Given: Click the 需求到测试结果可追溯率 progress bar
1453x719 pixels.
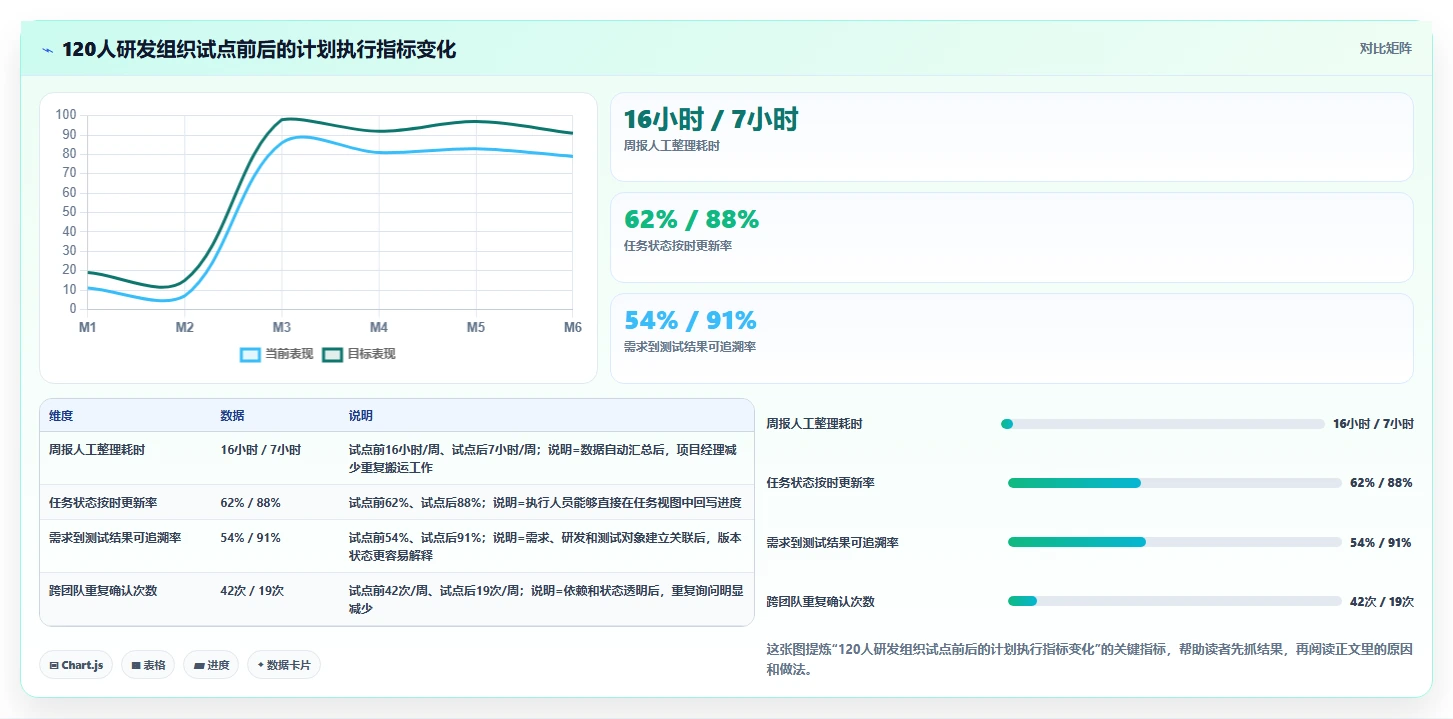Looking at the screenshot, I should pyautogui.click(x=1174, y=542).
